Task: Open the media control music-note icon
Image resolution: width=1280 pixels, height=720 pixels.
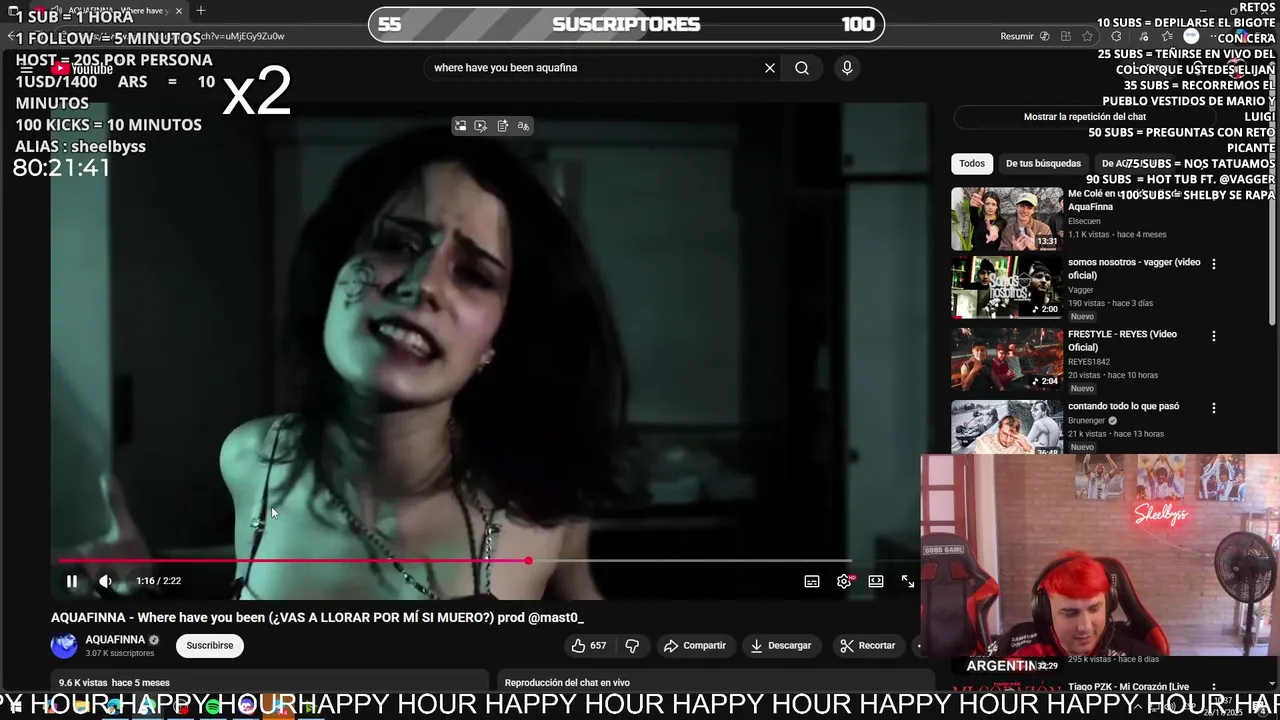Action: point(1143,36)
